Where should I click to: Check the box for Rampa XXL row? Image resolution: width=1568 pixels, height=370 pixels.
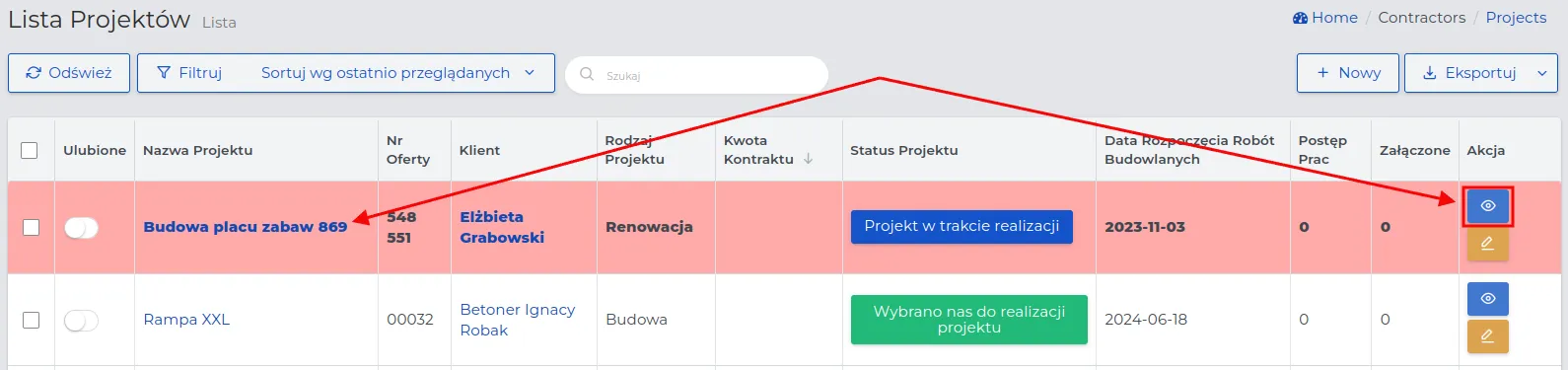pos(31,320)
